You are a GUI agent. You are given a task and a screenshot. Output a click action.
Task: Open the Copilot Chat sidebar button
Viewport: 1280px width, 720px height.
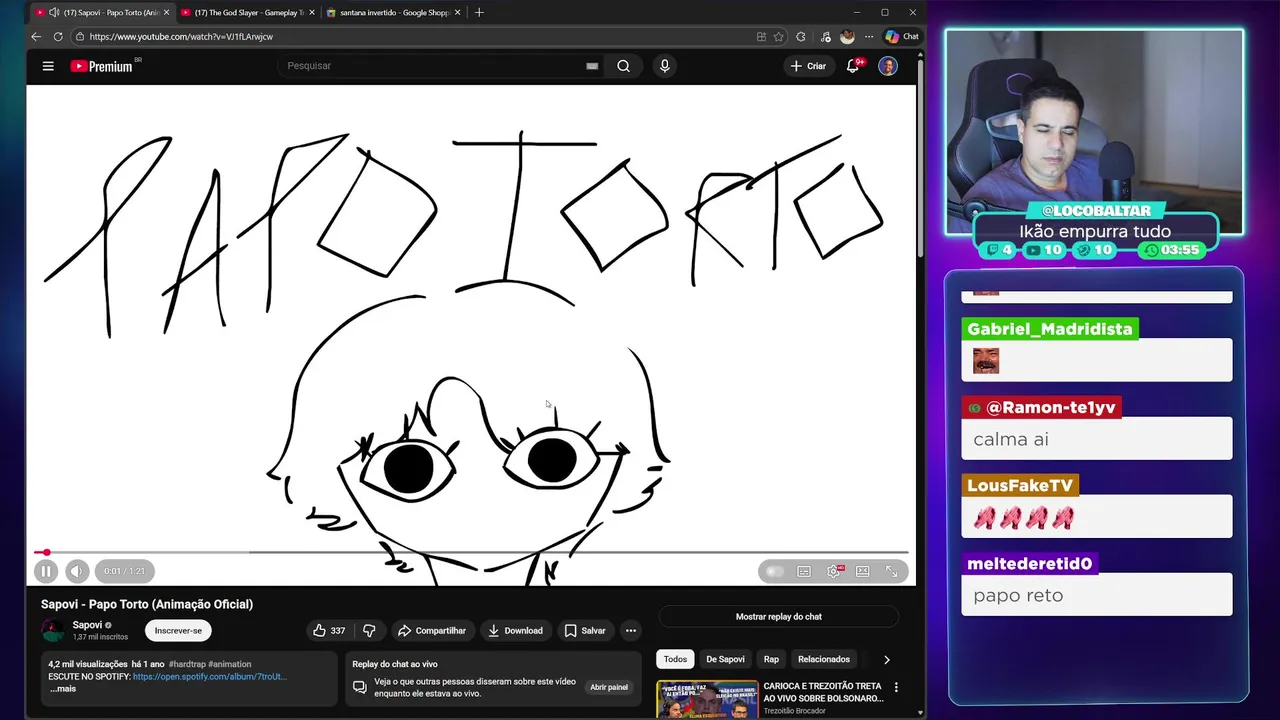coord(902,37)
